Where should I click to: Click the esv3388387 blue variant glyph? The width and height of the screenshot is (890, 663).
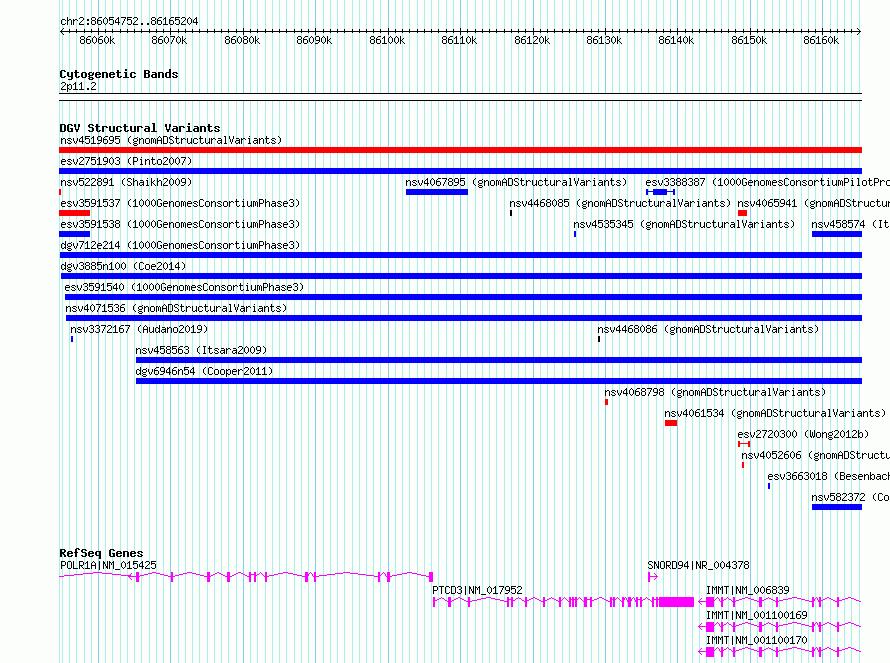[x=660, y=192]
